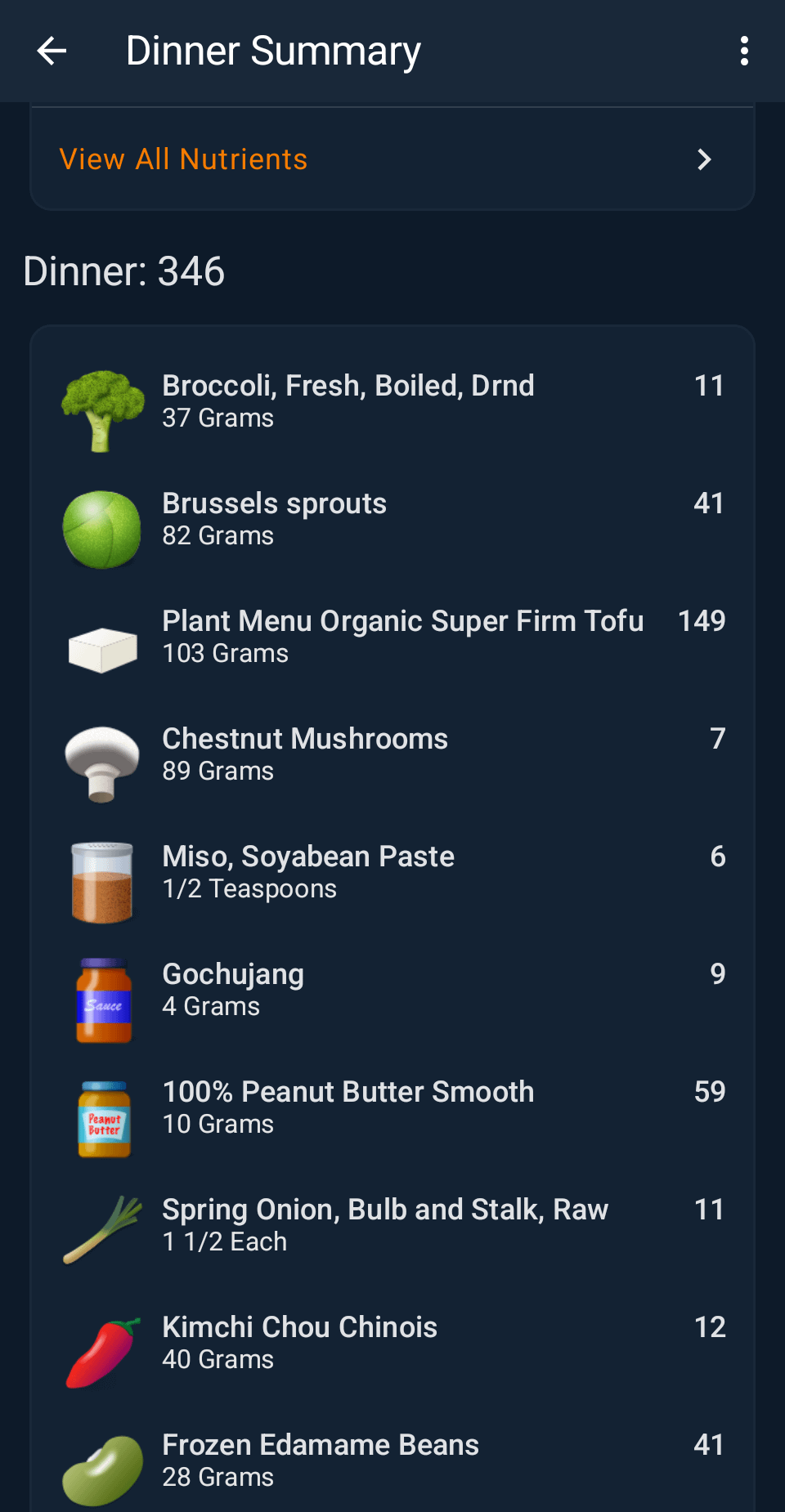Tap the Gochujang sauce jar icon
Image resolution: width=785 pixels, height=1512 pixels.
[104, 1000]
